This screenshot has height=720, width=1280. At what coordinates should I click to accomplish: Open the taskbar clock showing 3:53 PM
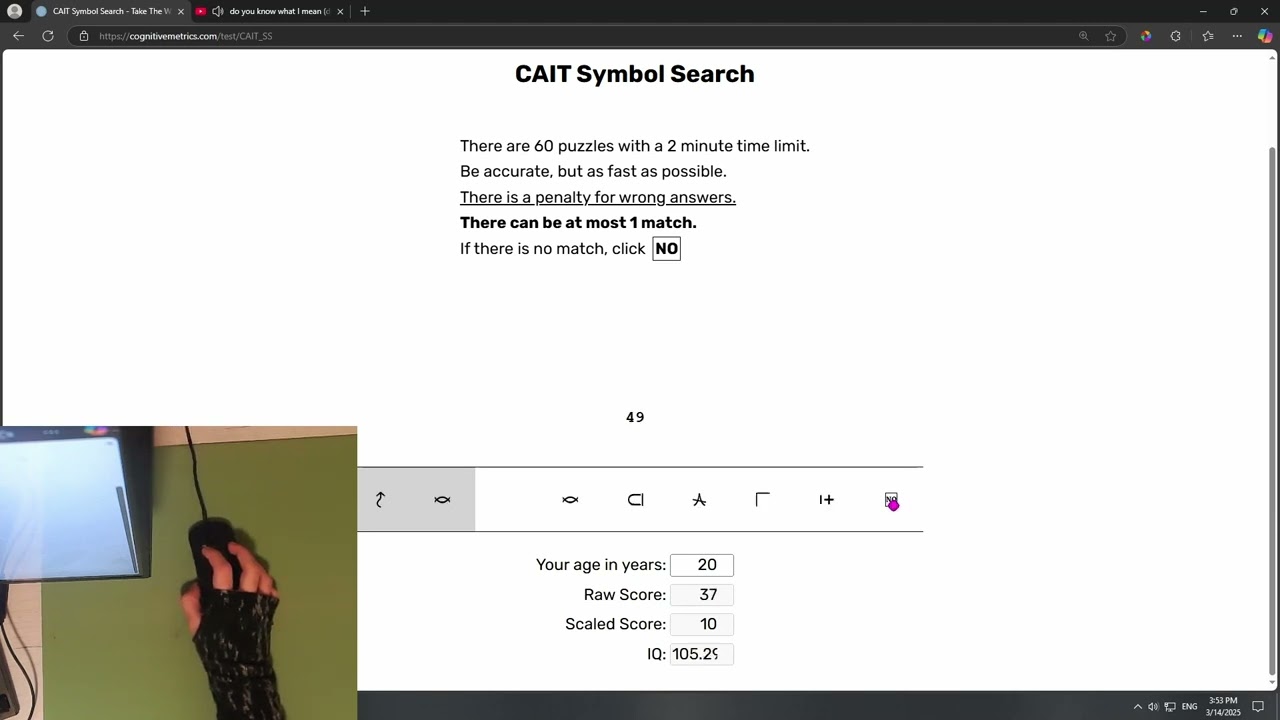1223,707
